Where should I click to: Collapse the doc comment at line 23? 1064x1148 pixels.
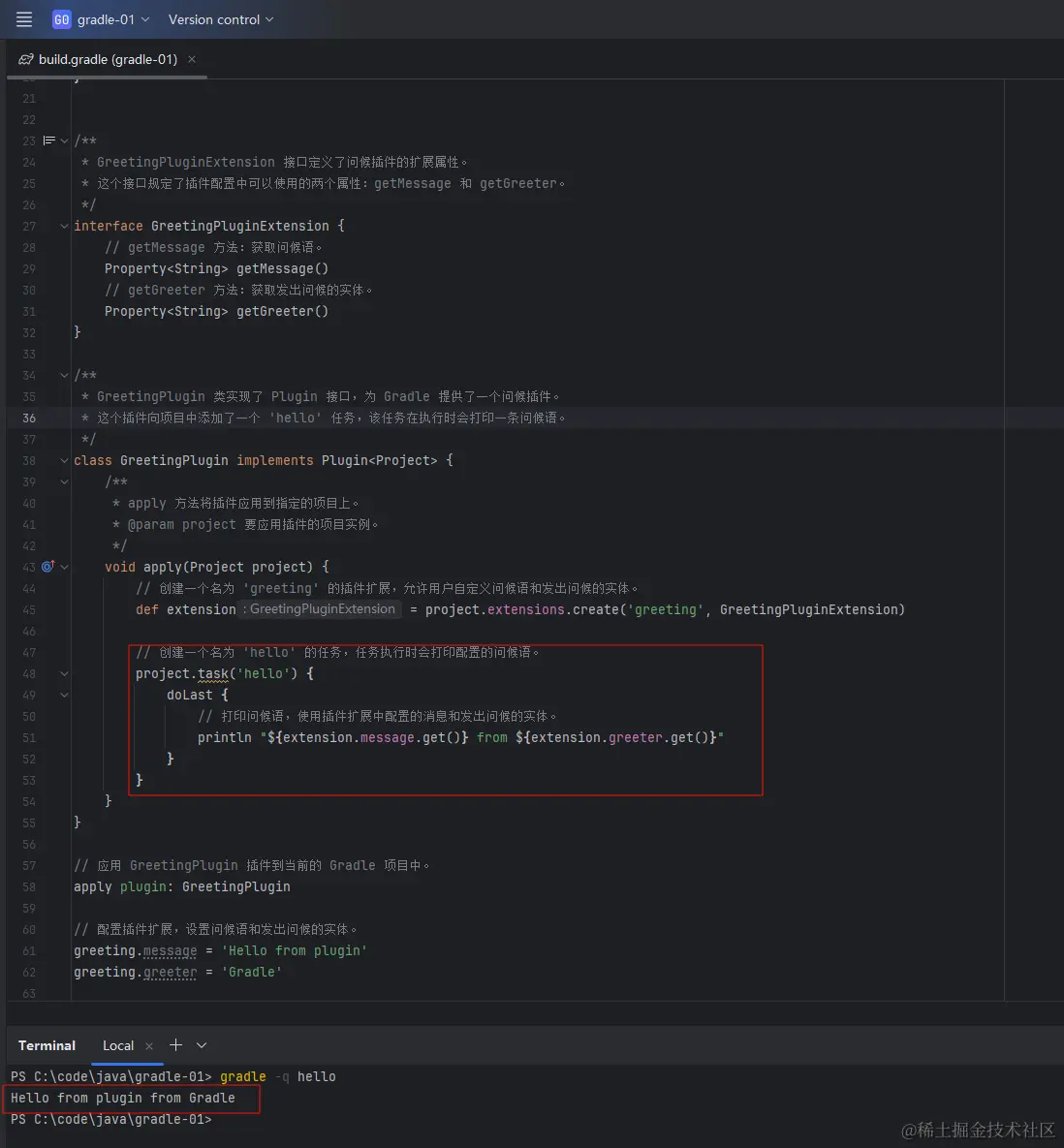click(64, 140)
